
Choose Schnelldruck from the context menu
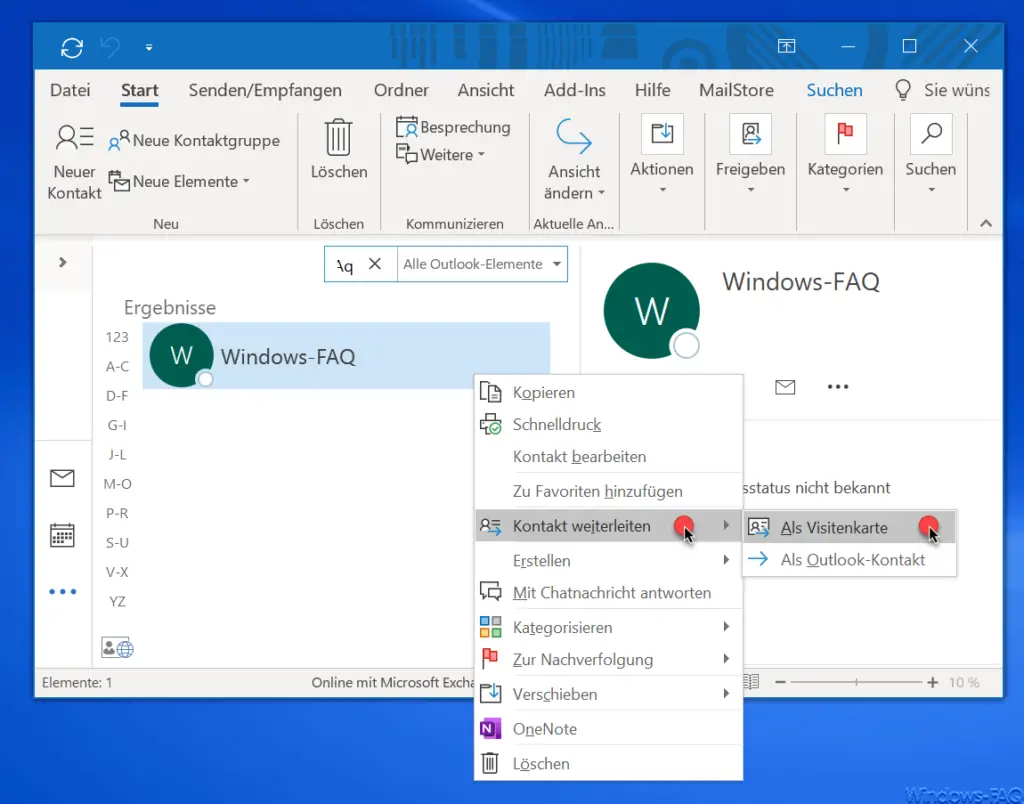coord(609,425)
